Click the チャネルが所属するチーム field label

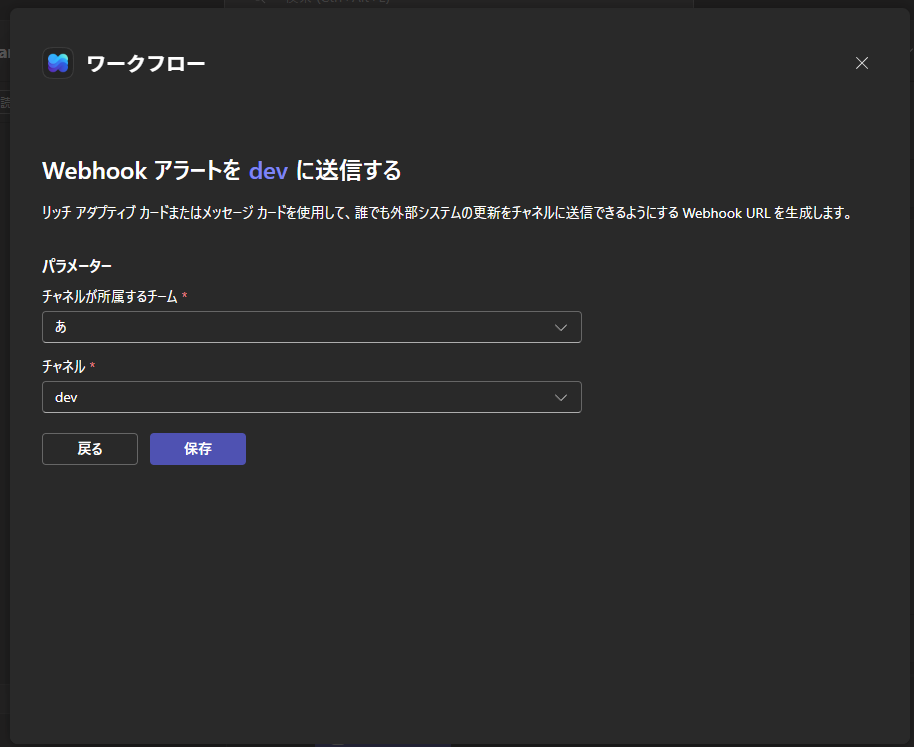coord(110,297)
